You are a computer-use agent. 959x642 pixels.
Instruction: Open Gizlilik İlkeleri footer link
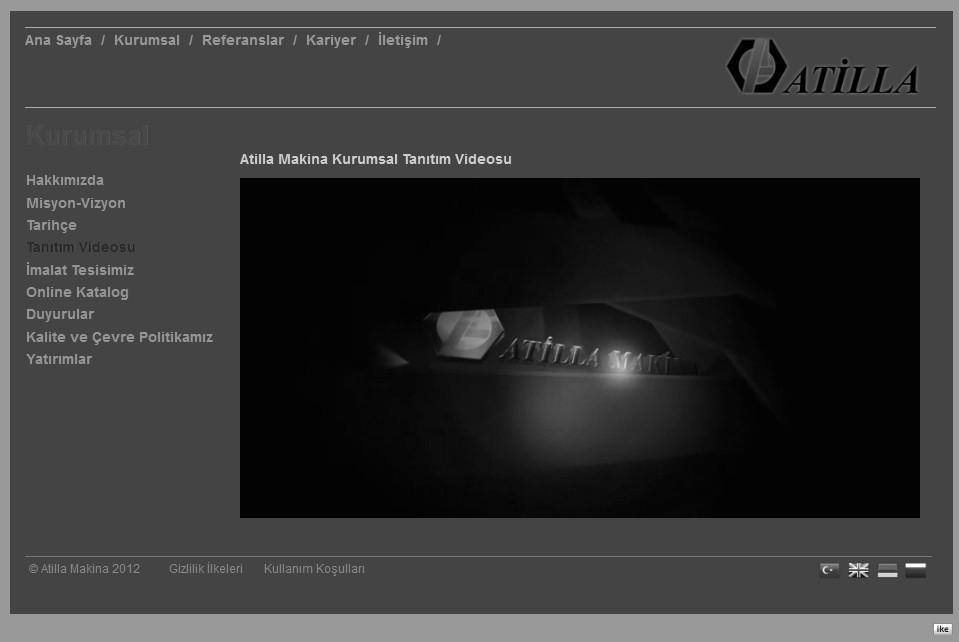(206, 569)
